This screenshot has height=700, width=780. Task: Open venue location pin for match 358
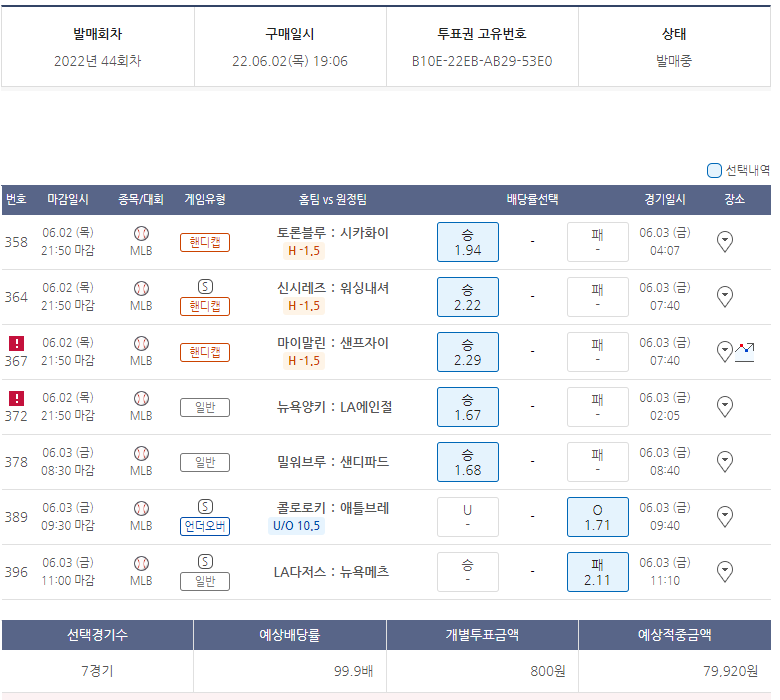pyautogui.click(x=725, y=242)
